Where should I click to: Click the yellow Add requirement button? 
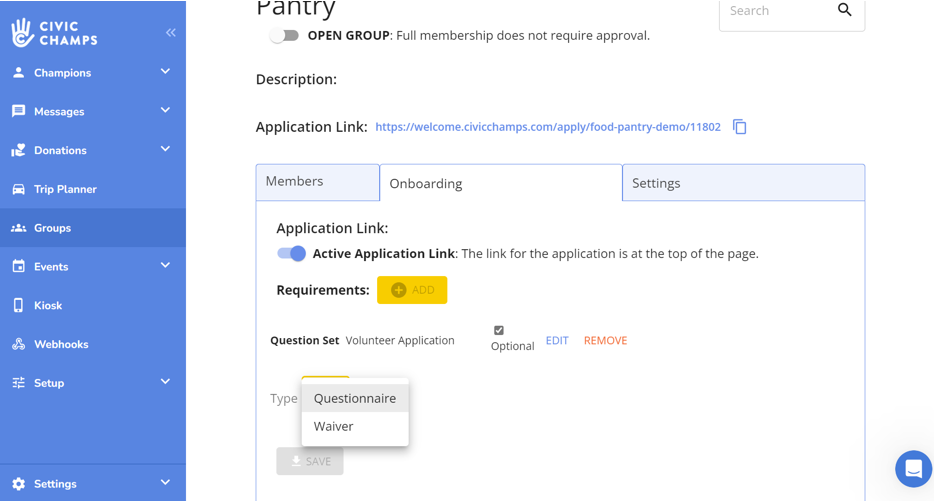click(412, 290)
